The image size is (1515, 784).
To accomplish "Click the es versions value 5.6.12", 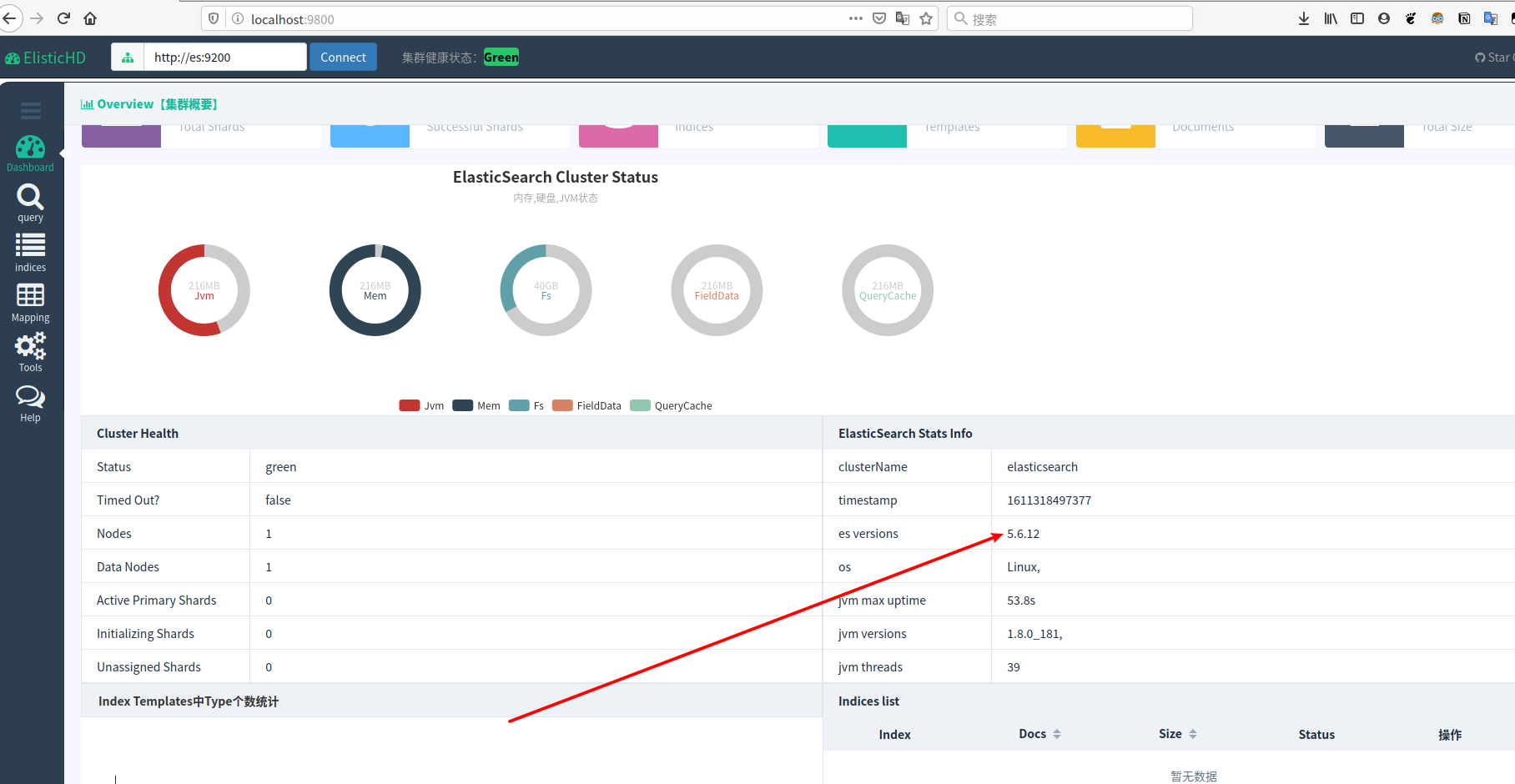I will [1024, 534].
